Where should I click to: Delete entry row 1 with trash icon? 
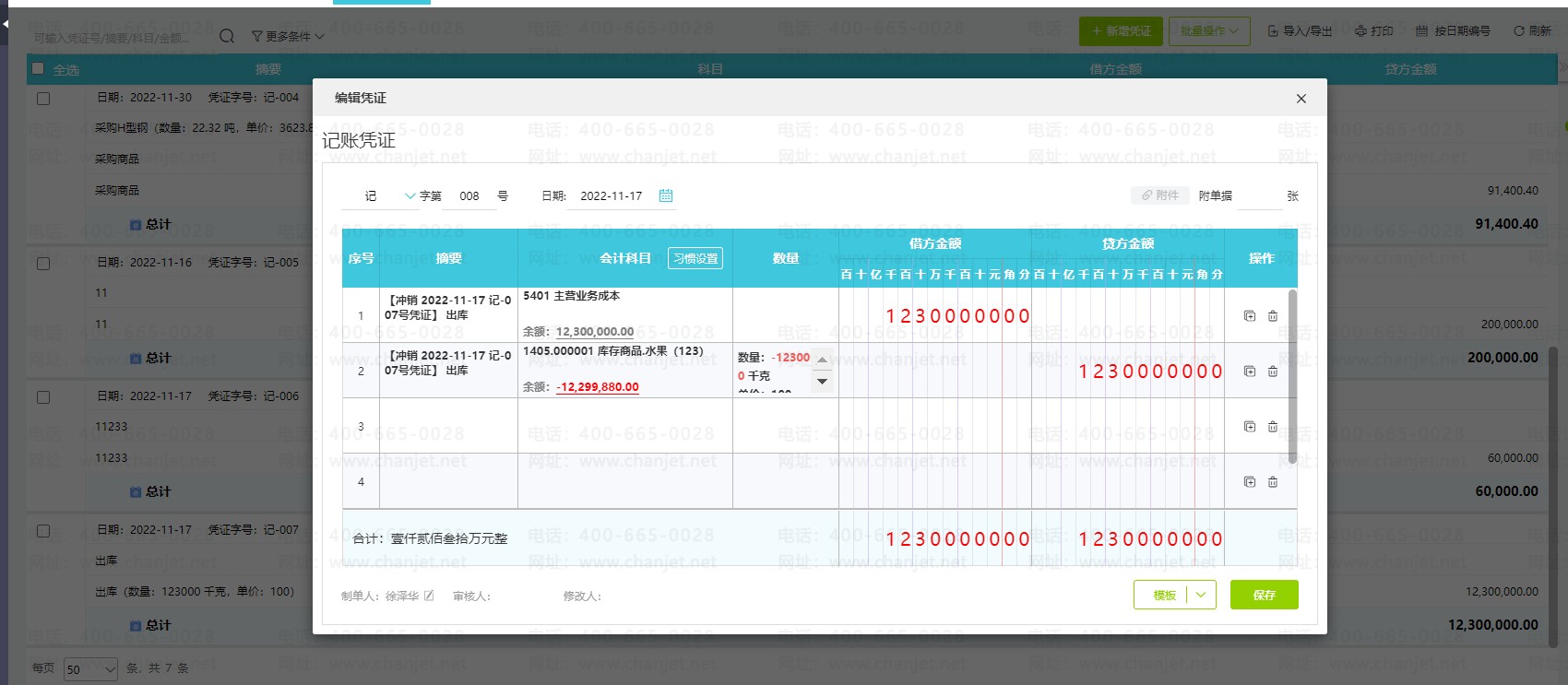coord(1273,315)
